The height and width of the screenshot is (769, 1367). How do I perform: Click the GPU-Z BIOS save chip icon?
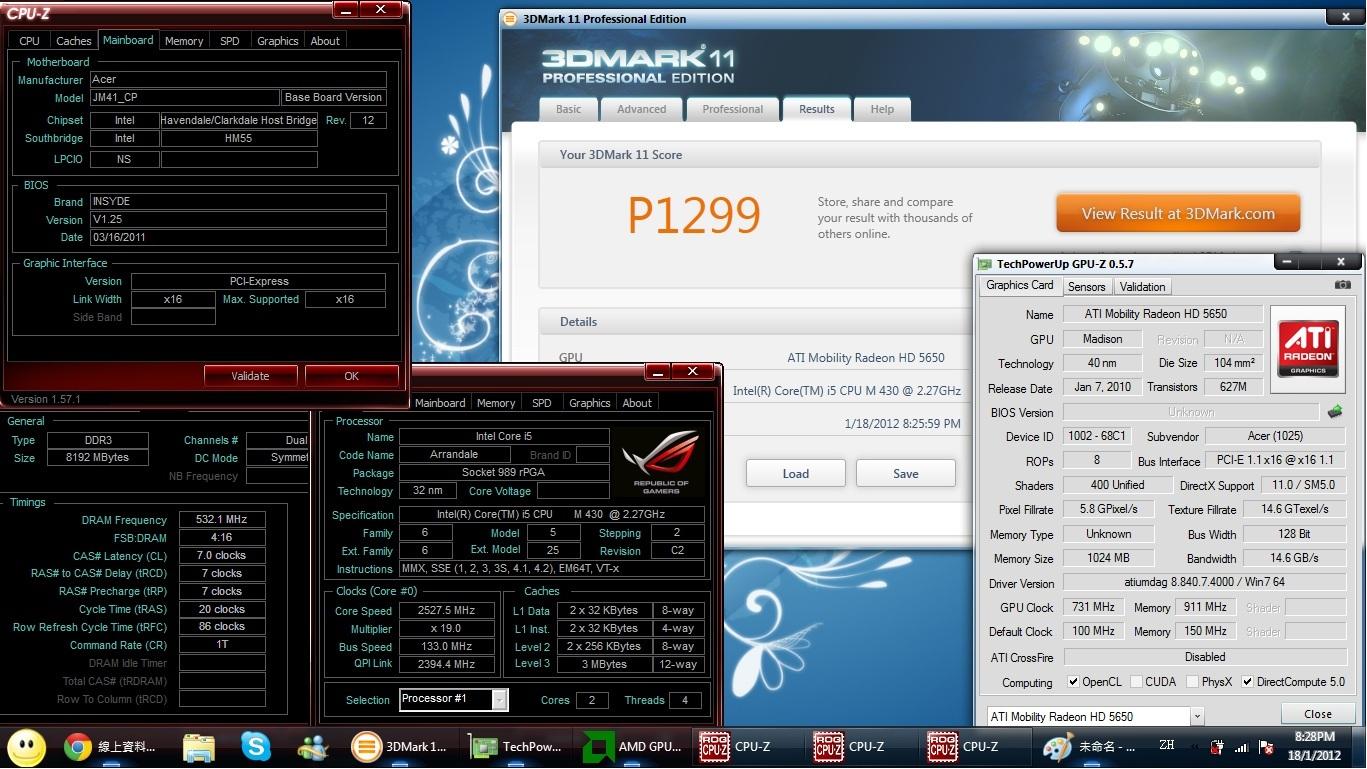[x=1334, y=411]
